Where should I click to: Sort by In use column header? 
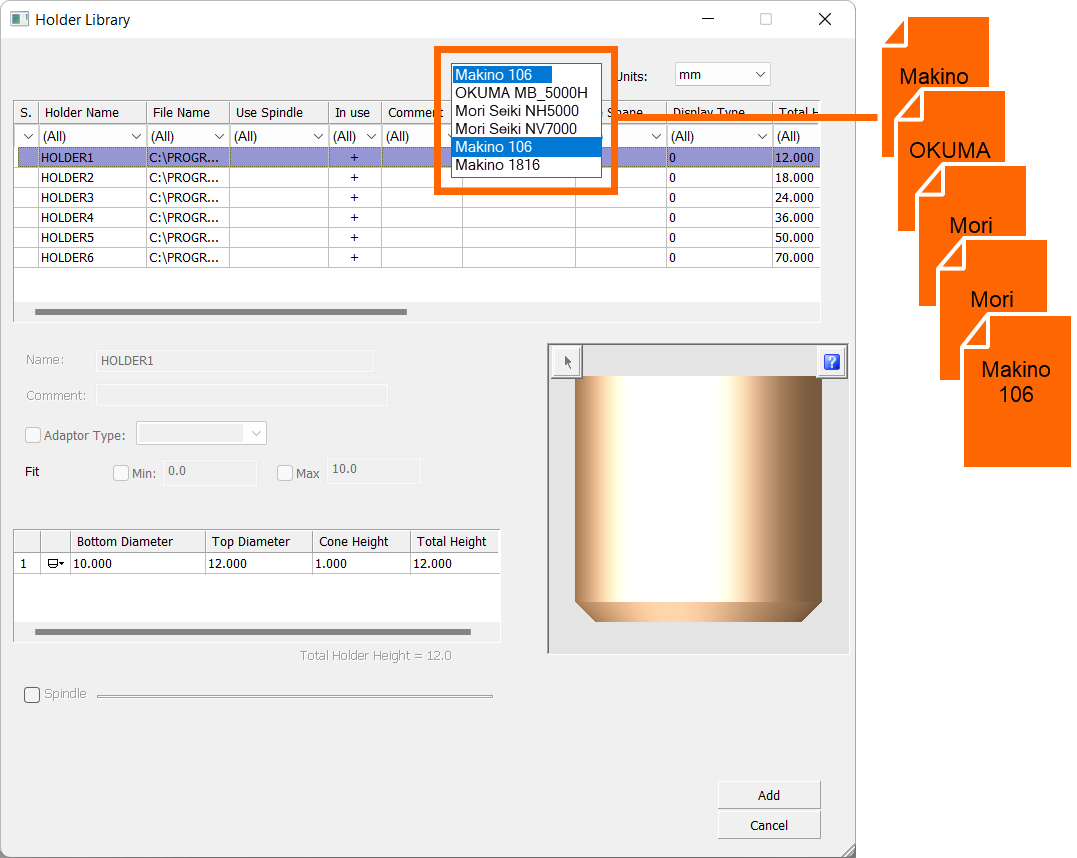(354, 112)
